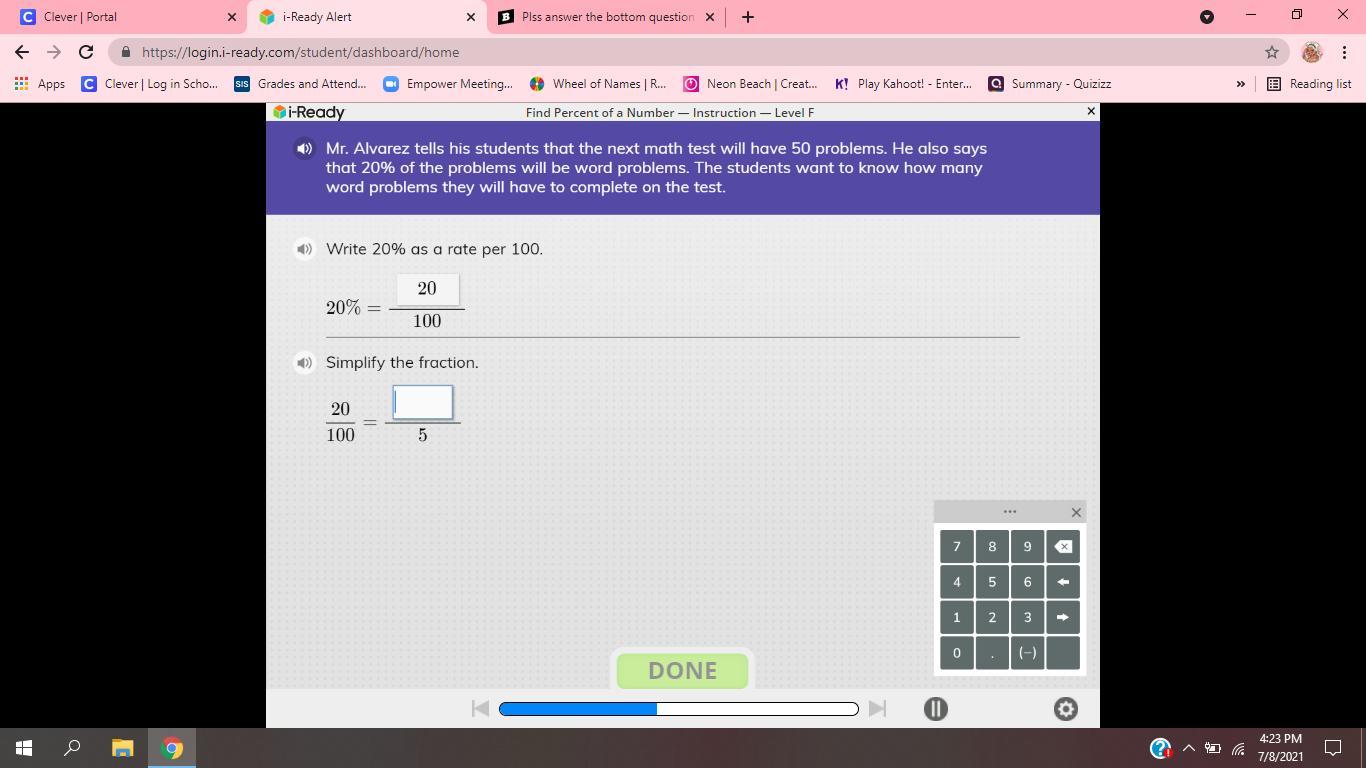Screen dimensions: 1366x768
Task: Expand hidden bookmarks chevron
Action: (x=1240, y=84)
